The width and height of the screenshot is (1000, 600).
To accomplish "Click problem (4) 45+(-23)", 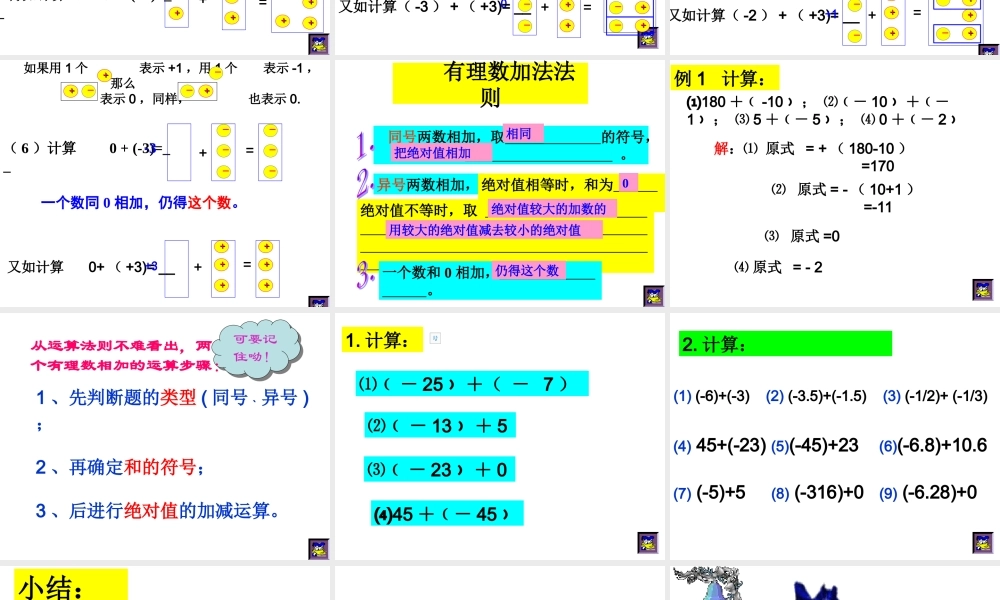I will pyautogui.click(x=719, y=445).
